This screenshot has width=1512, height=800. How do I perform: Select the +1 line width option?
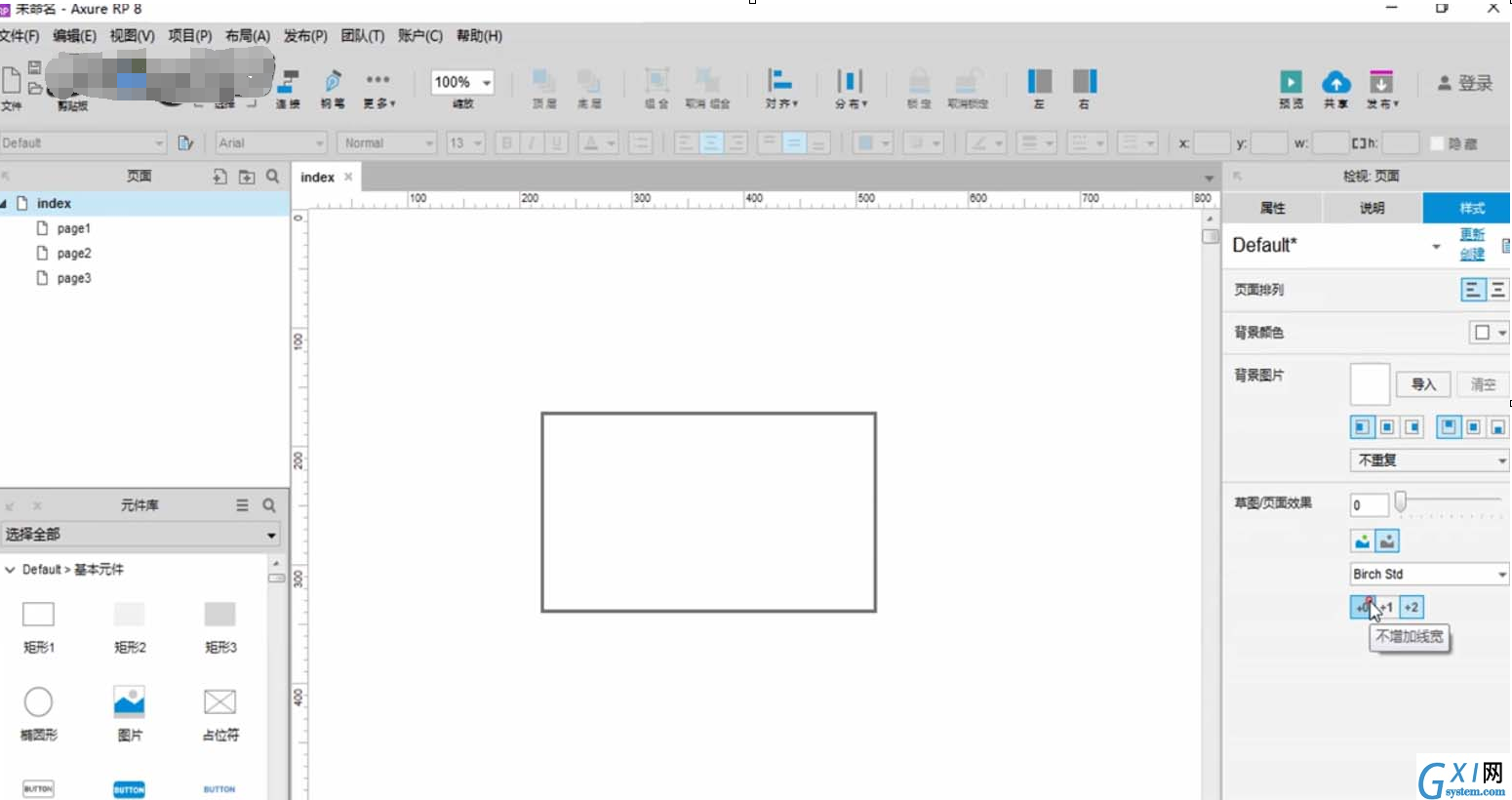[x=1386, y=607]
